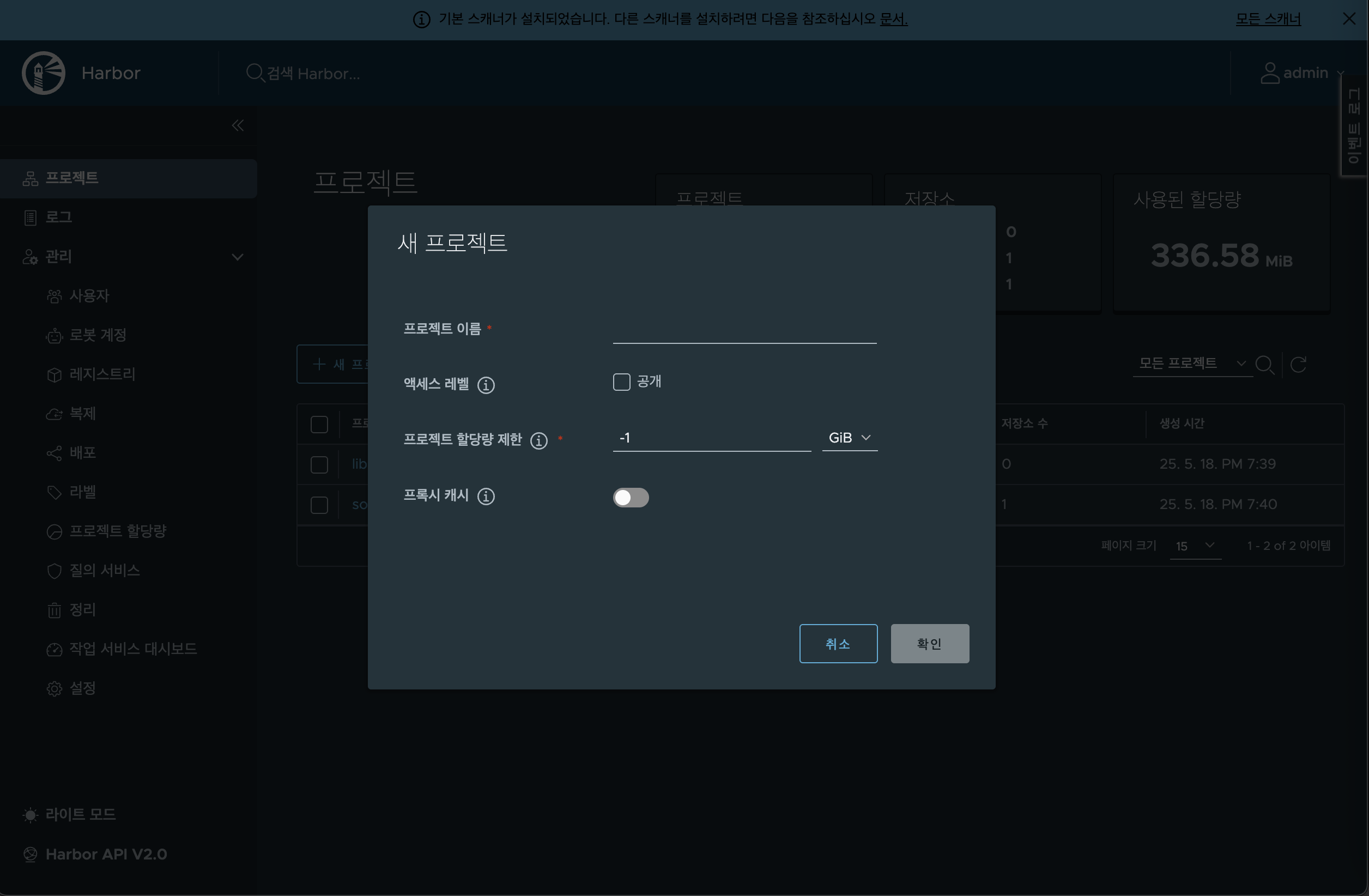
Task: Click the proxy cache info icon
Action: [486, 496]
